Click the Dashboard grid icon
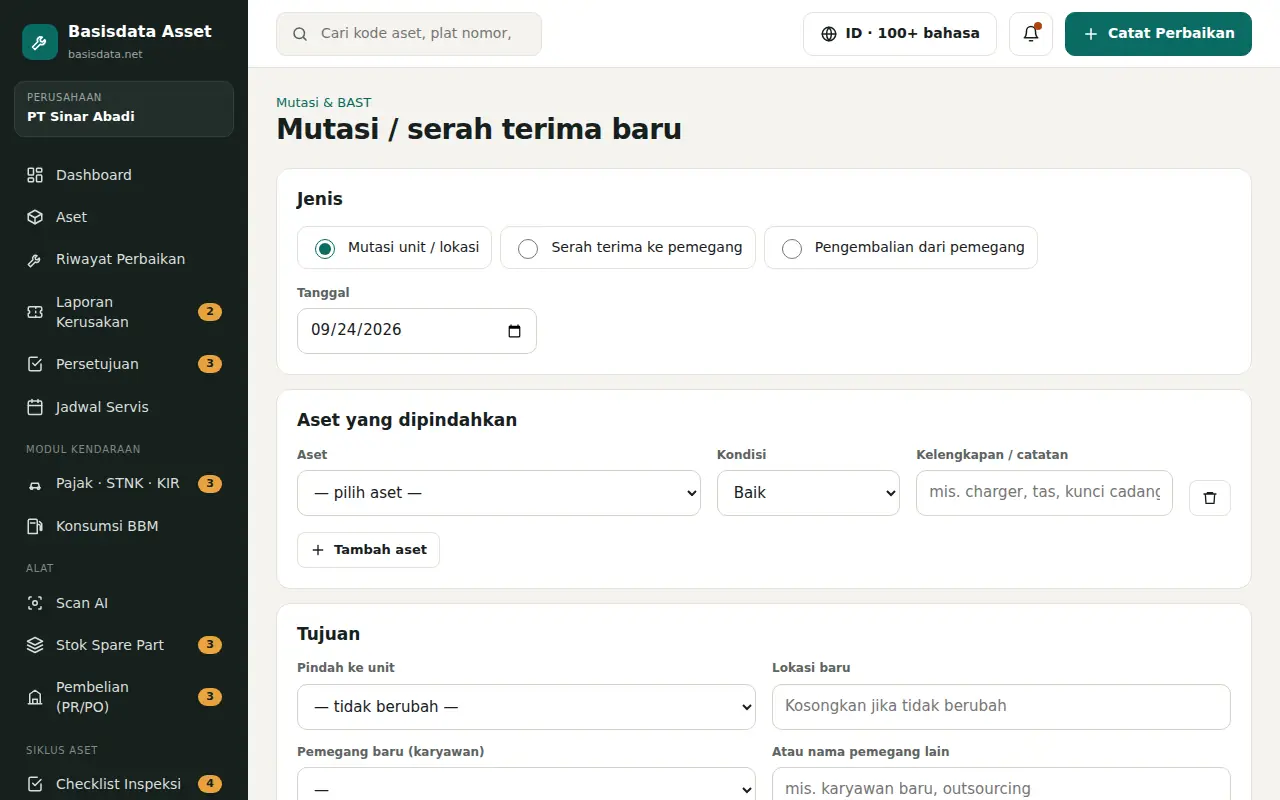Image resolution: width=1280 pixels, height=800 pixels. pyautogui.click(x=35, y=175)
